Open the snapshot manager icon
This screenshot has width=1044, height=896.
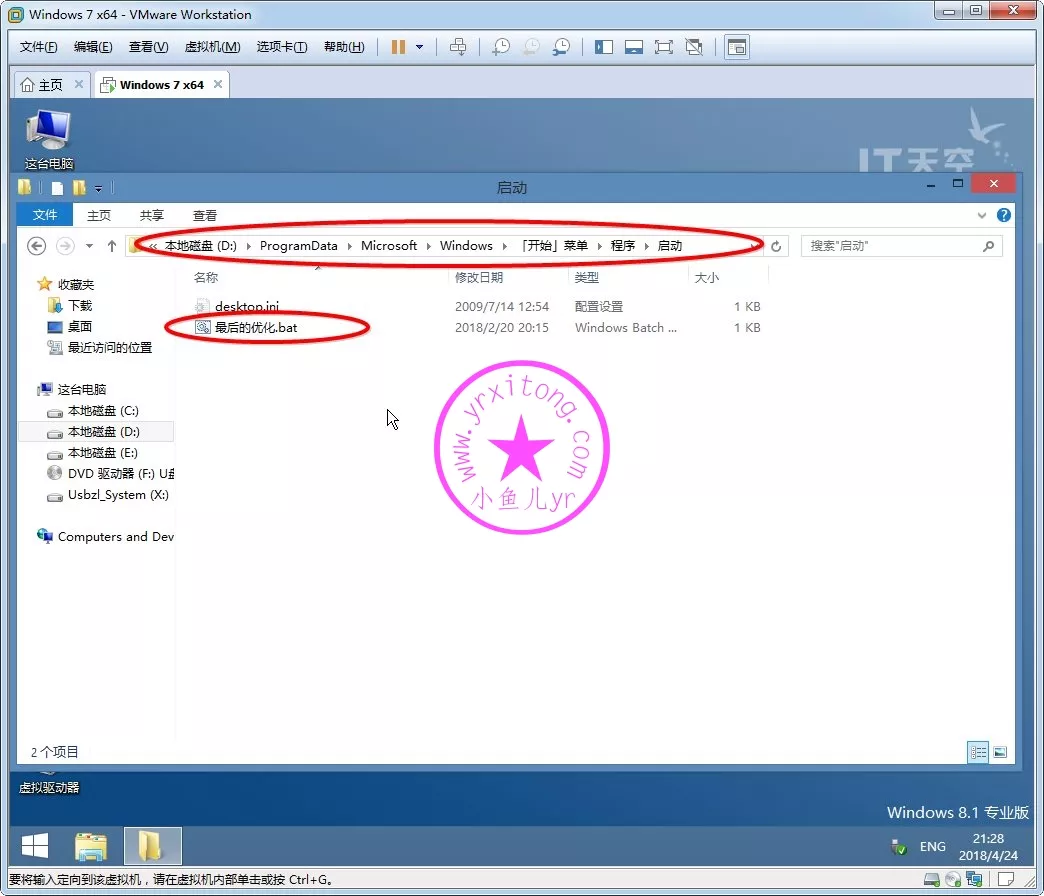click(x=562, y=47)
